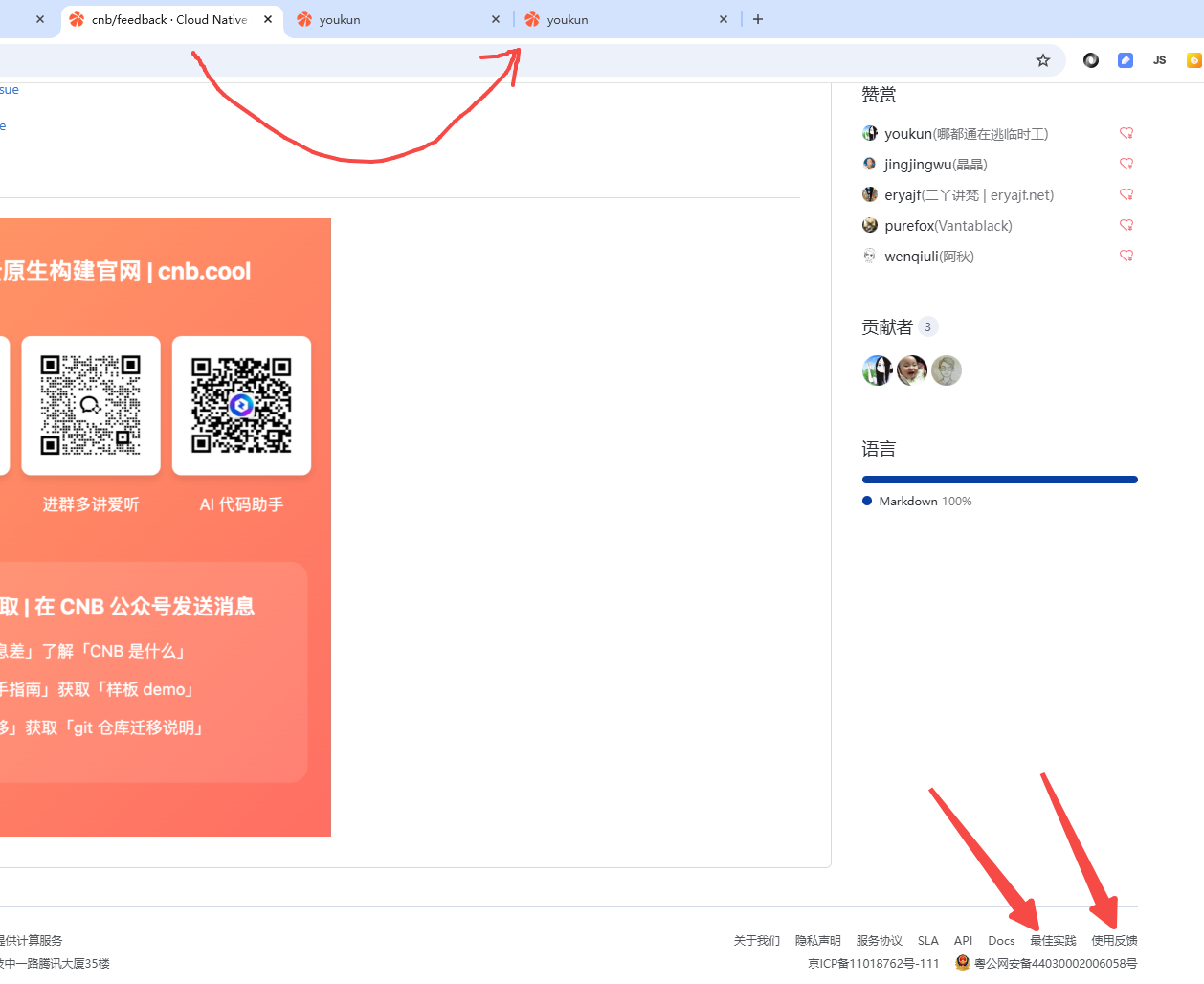Toggle the heart next to youkun
The image size is (1204, 984).
1126,133
